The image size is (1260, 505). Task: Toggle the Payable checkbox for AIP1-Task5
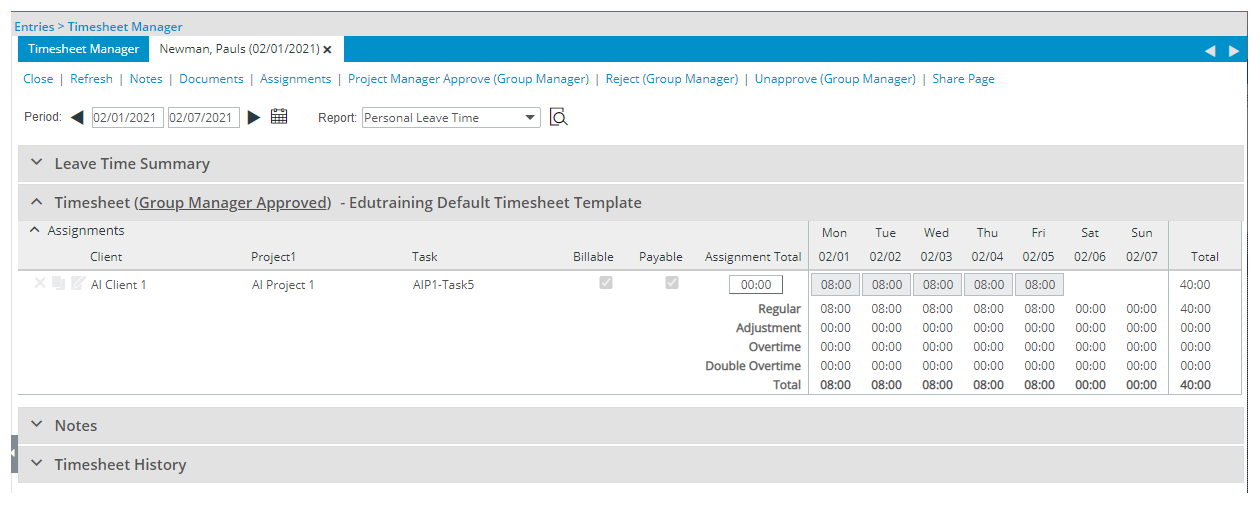pyautogui.click(x=672, y=283)
